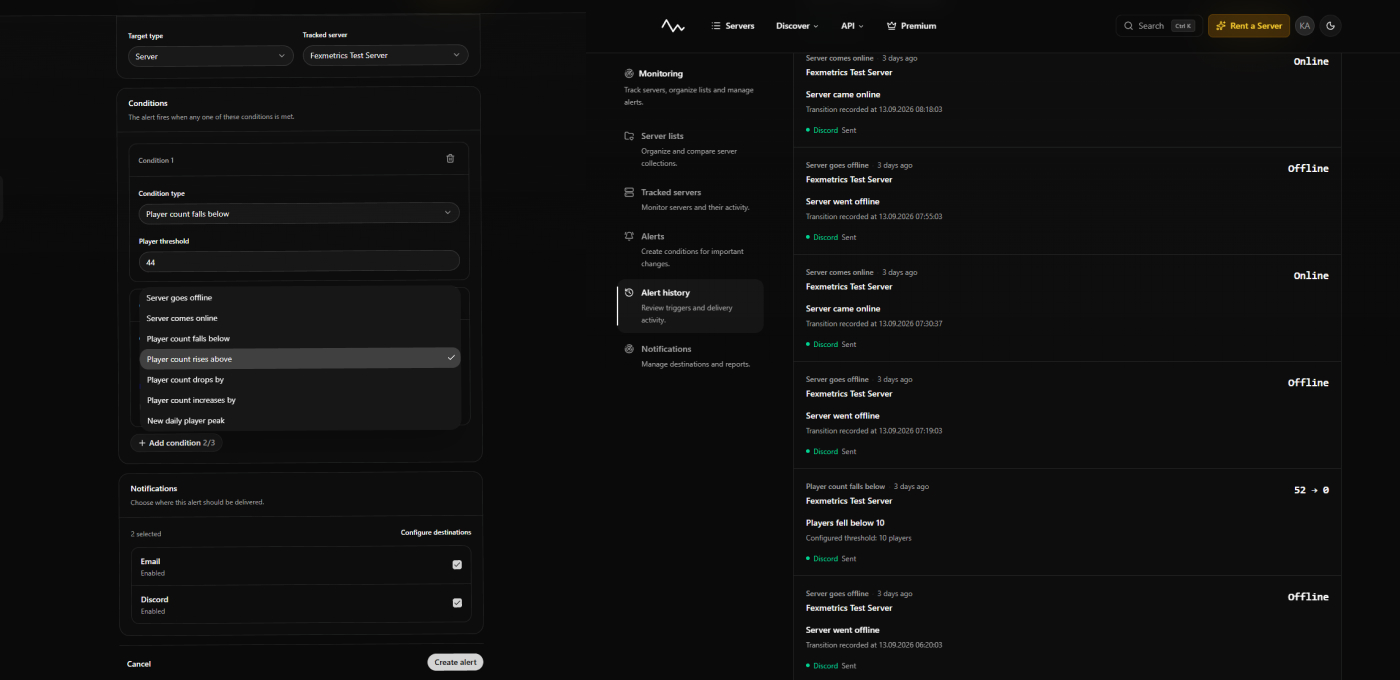Select 'Player count drops by' option
Viewport: 1400px width, 680px height.
click(300, 380)
